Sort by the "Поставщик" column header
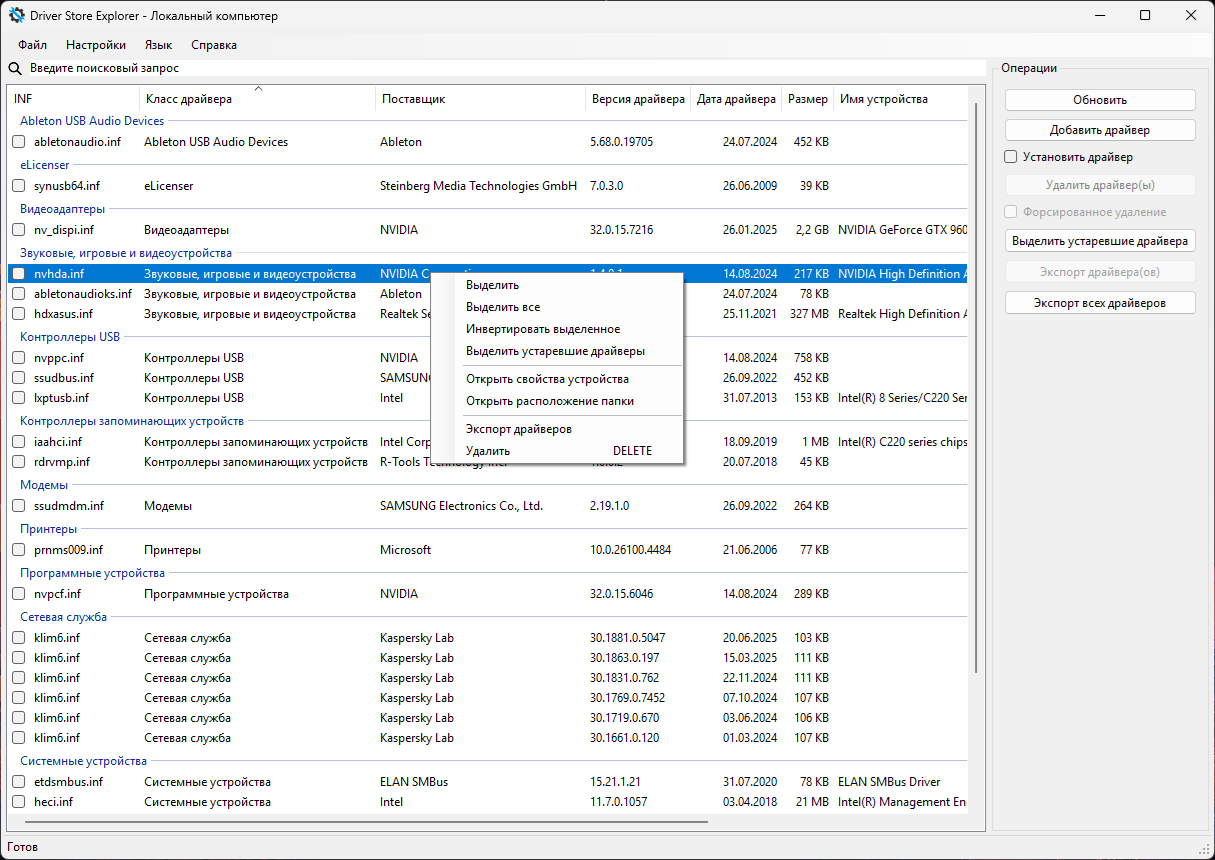This screenshot has height=860, width=1215. pyautogui.click(x=481, y=99)
